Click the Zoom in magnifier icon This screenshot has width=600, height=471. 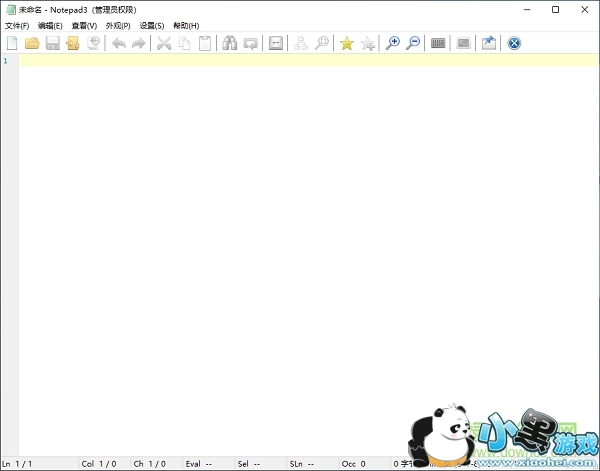(393, 43)
